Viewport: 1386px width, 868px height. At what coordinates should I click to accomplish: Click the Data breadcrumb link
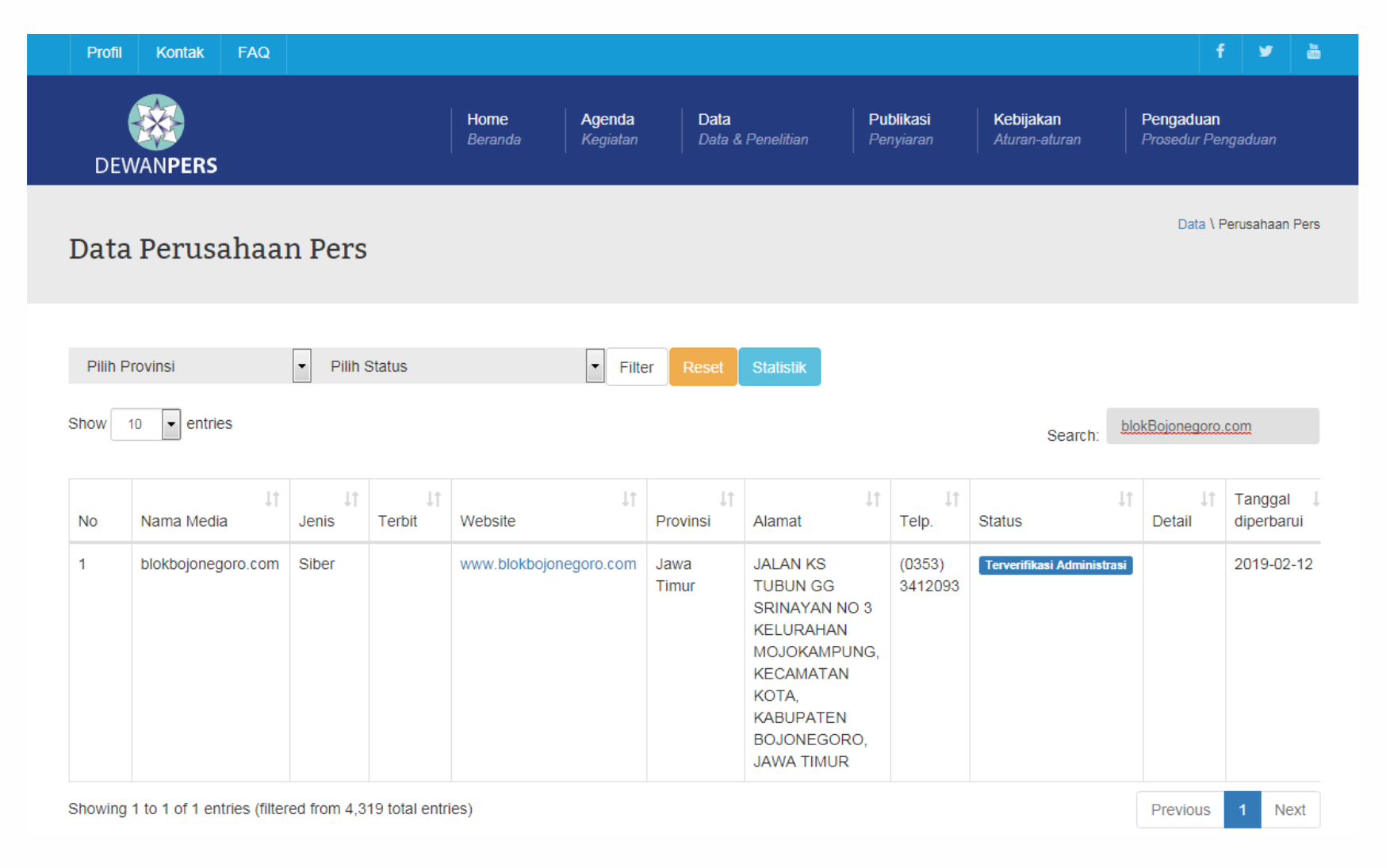point(1191,224)
